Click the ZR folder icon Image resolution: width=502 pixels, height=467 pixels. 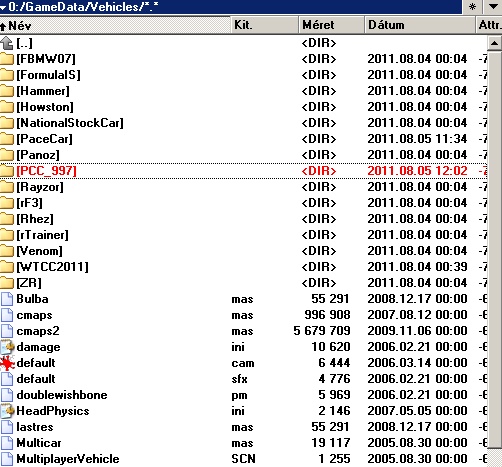pyautogui.click(x=7, y=283)
